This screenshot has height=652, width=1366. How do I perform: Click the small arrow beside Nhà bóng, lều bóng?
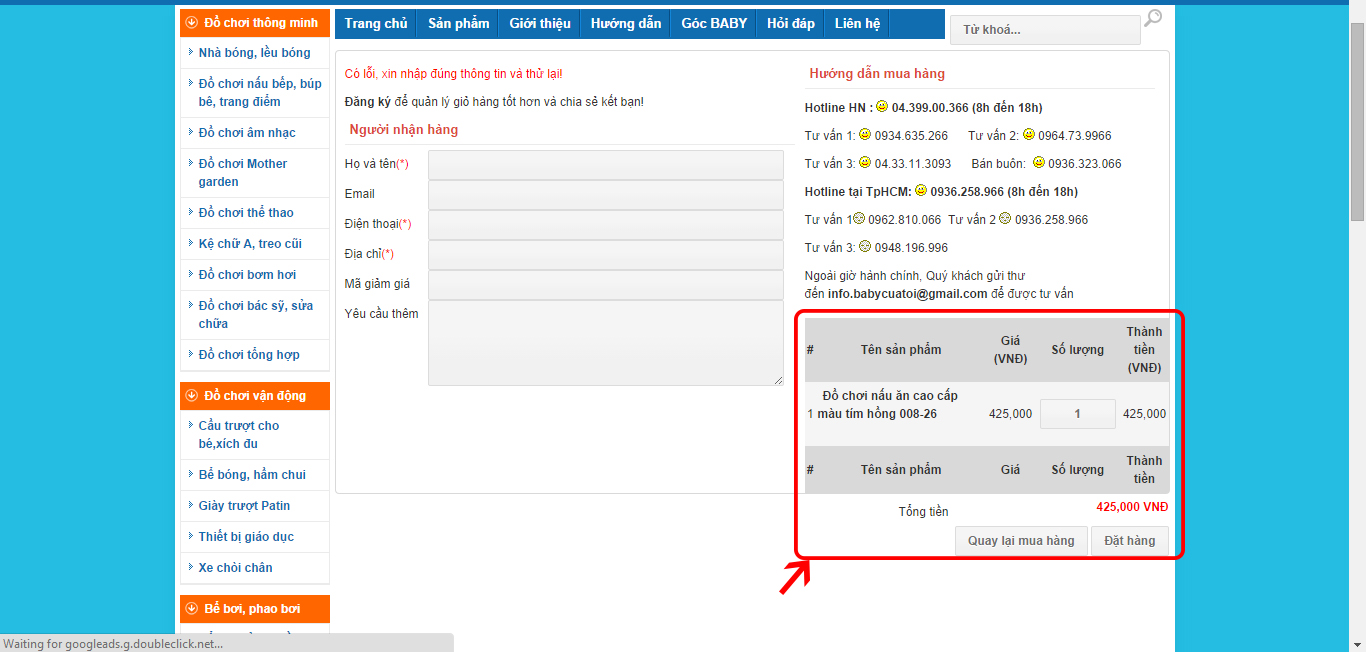tap(190, 53)
